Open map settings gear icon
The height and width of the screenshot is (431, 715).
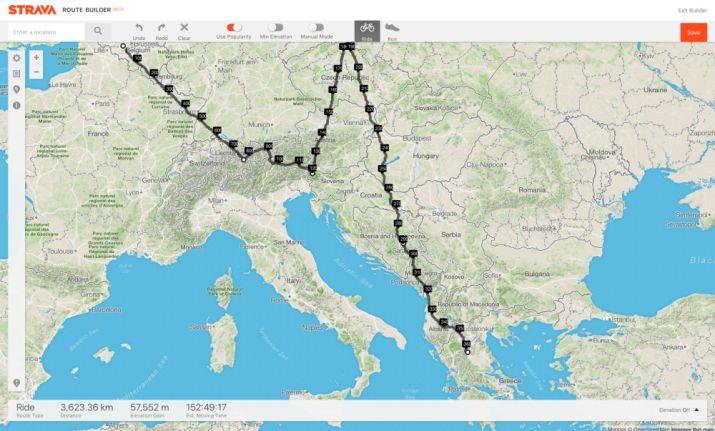17,58
